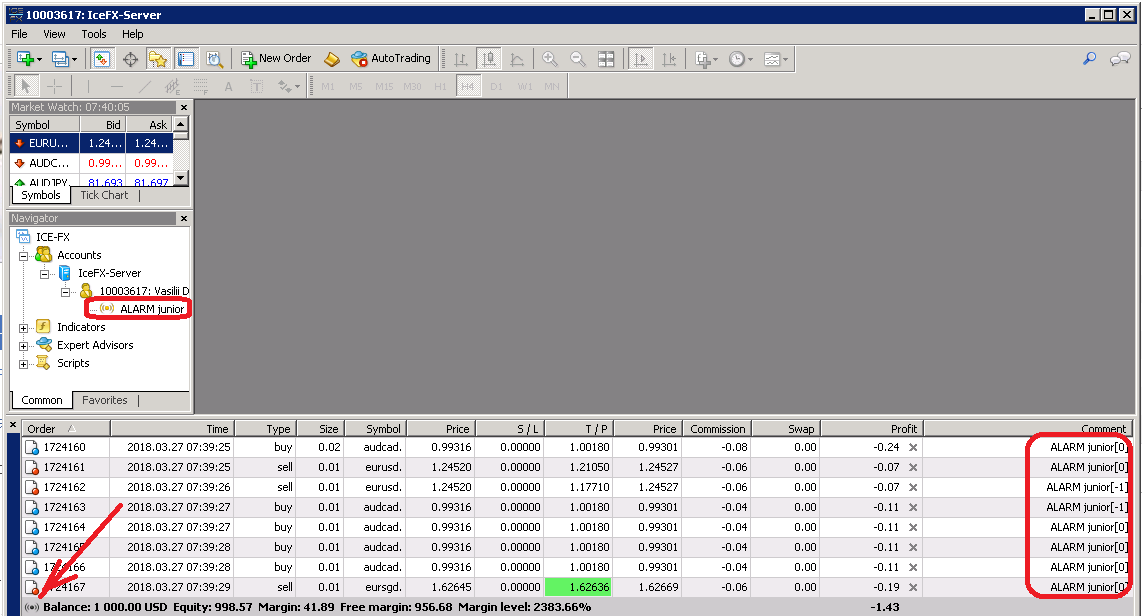
Task: Expand the Expert Advisors node
Action: (23, 347)
